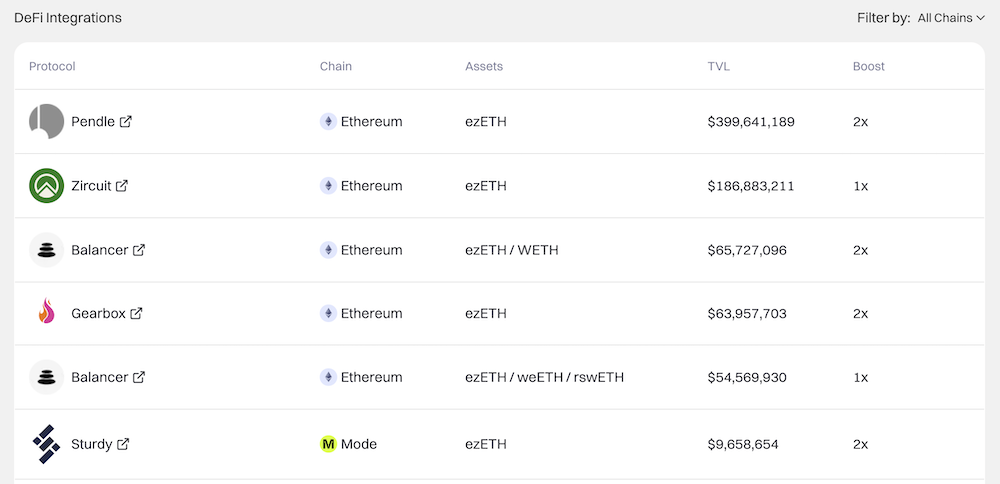Image resolution: width=1000 pixels, height=484 pixels.
Task: Click Ethereum chain icon in Pendle row
Action: click(328, 121)
